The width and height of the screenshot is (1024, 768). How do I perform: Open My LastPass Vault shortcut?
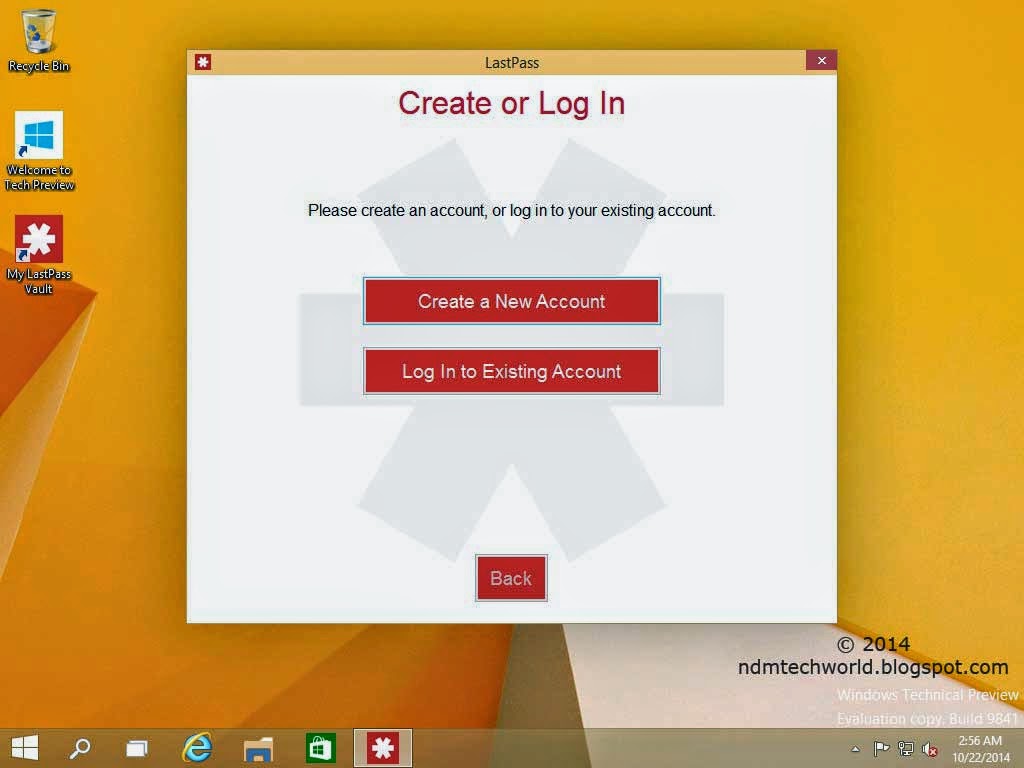pyautogui.click(x=39, y=255)
